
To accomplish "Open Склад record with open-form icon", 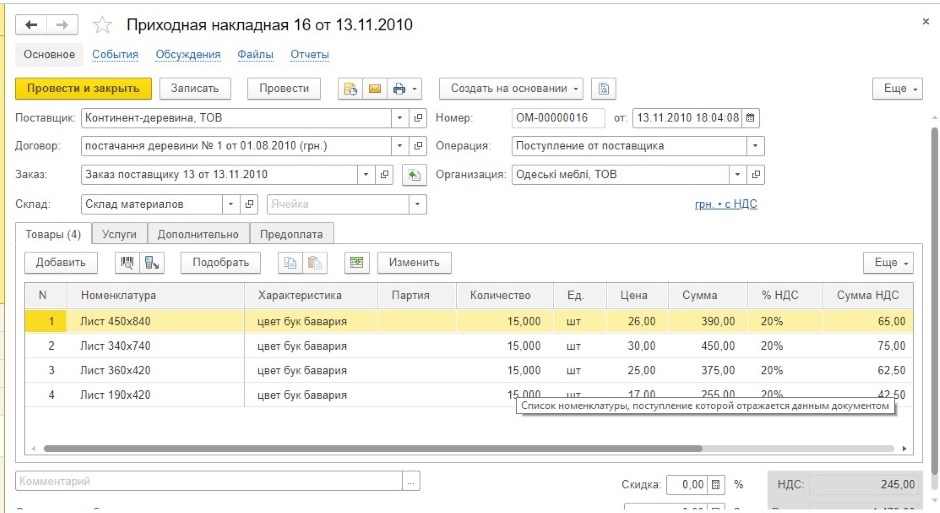I will click(x=249, y=204).
